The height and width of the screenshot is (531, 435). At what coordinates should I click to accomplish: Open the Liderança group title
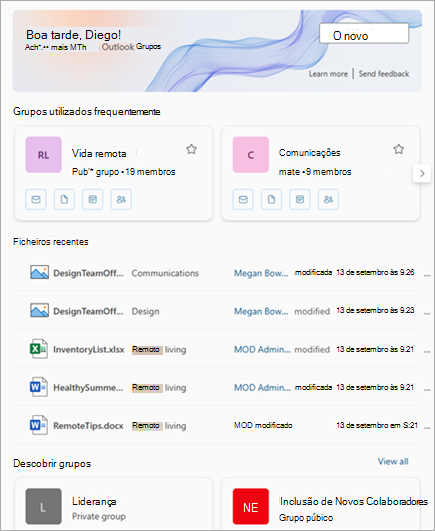click(x=94, y=502)
